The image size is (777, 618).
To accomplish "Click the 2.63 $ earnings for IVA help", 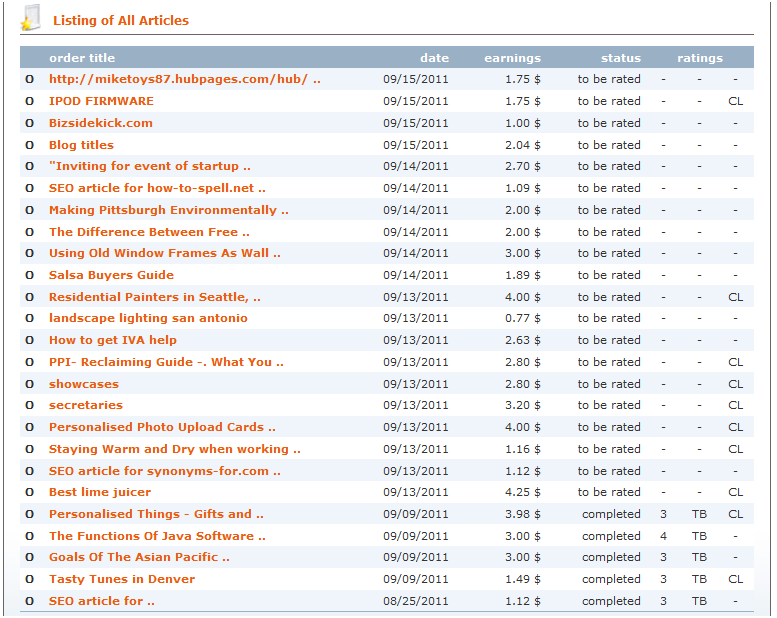I will point(522,340).
